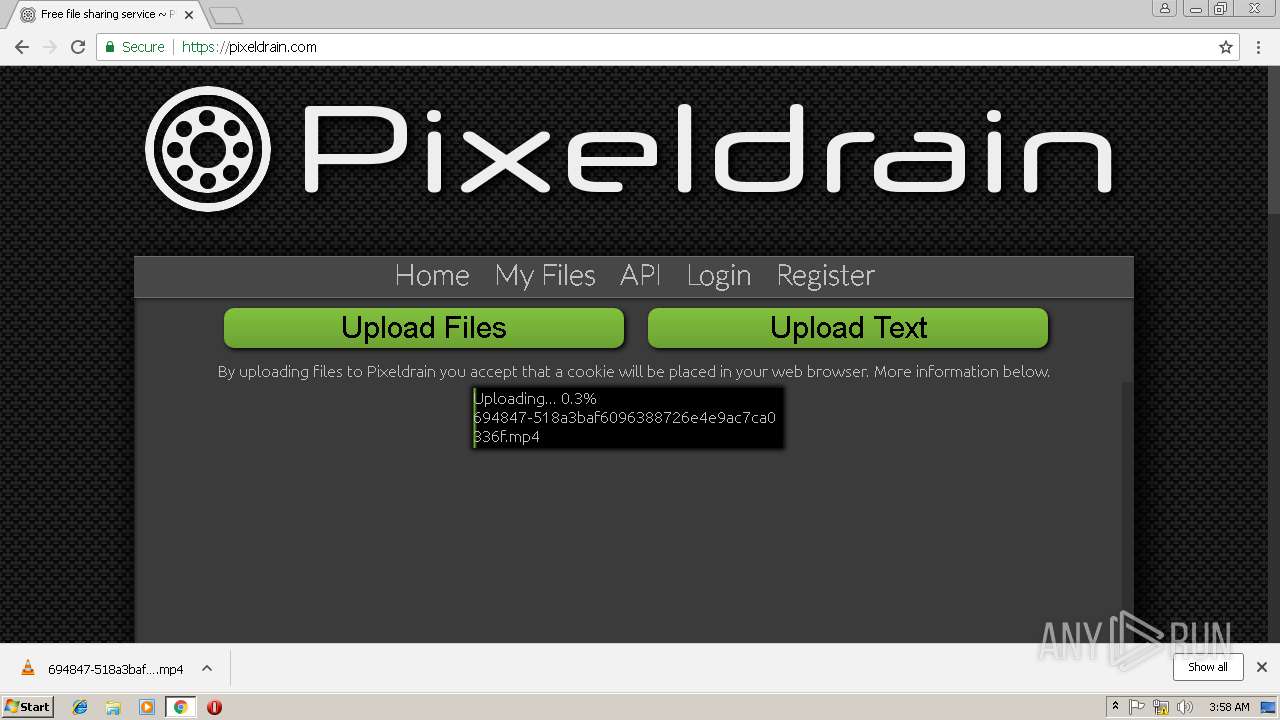
Task: Click the Chrome taskbar icon
Action: click(x=181, y=707)
